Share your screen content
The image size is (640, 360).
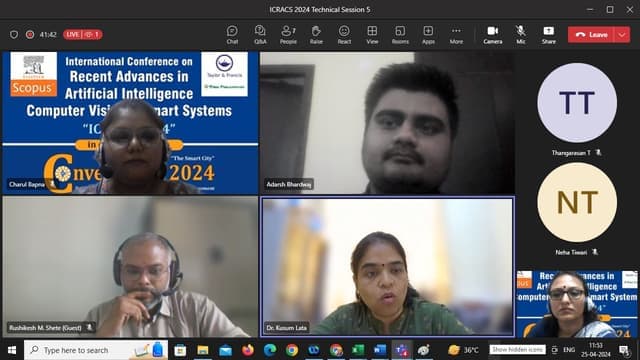pyautogui.click(x=549, y=35)
